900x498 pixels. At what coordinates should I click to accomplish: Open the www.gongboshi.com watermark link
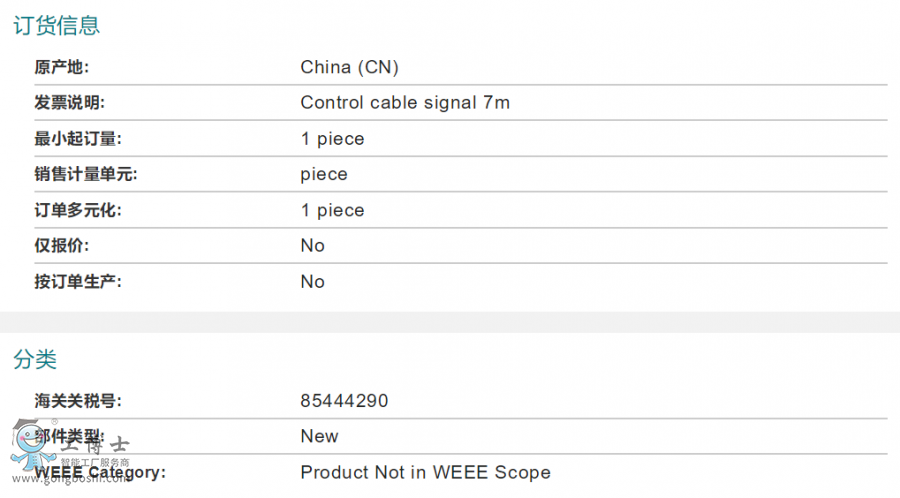point(69,478)
